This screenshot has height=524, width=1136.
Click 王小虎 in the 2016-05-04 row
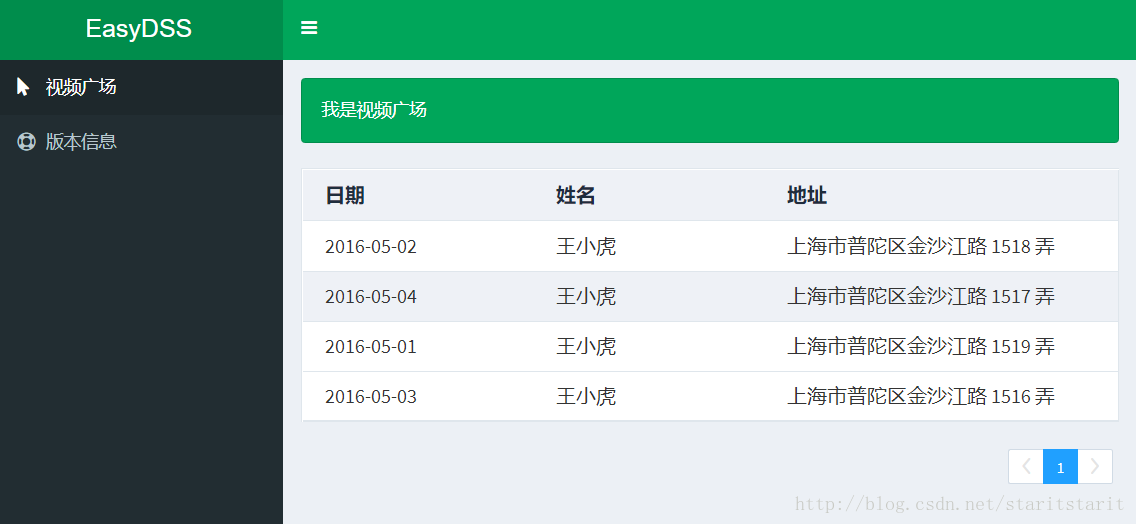tap(586, 296)
